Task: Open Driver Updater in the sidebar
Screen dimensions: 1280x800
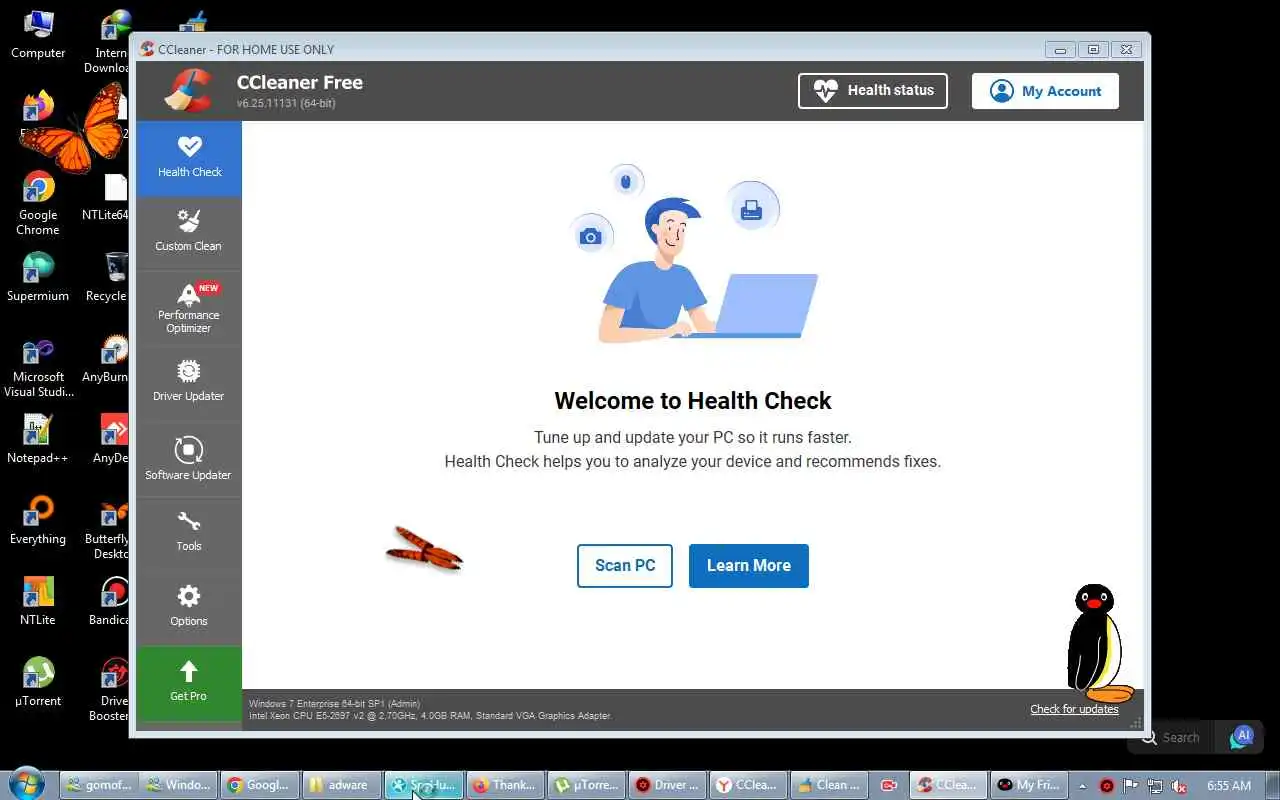Action: [189, 383]
